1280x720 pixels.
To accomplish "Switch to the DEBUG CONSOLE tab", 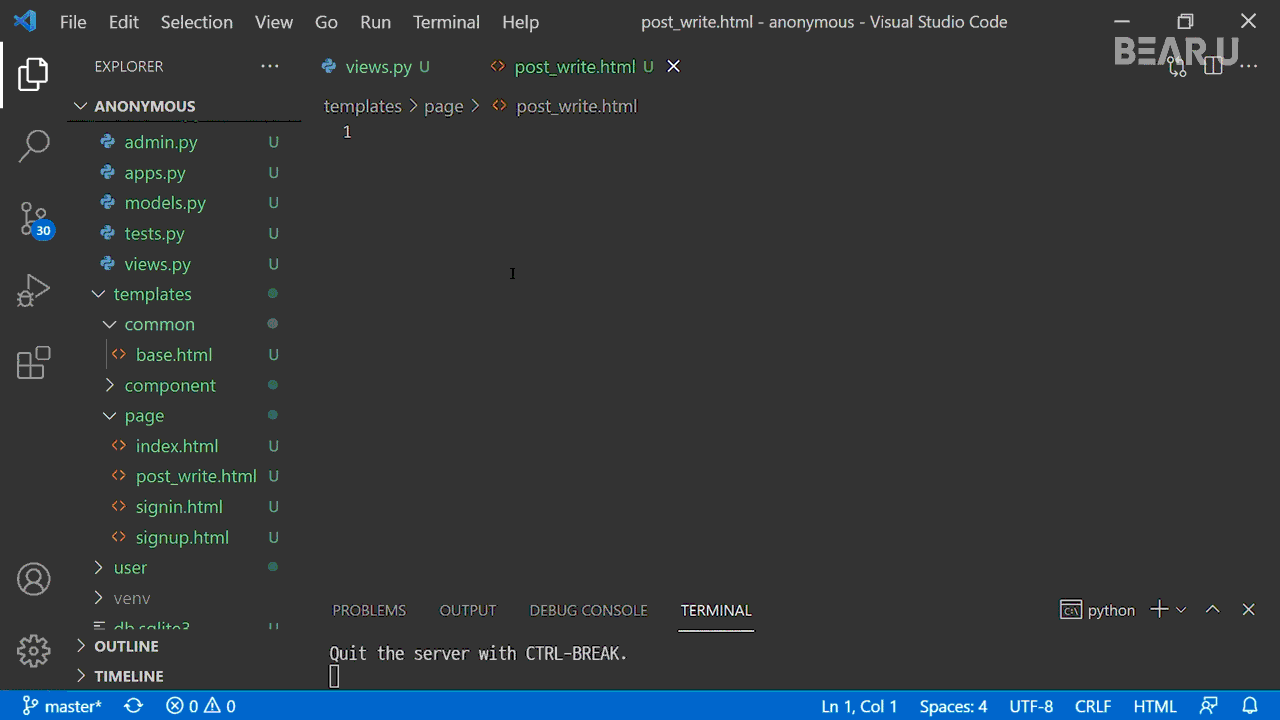I will 588,610.
